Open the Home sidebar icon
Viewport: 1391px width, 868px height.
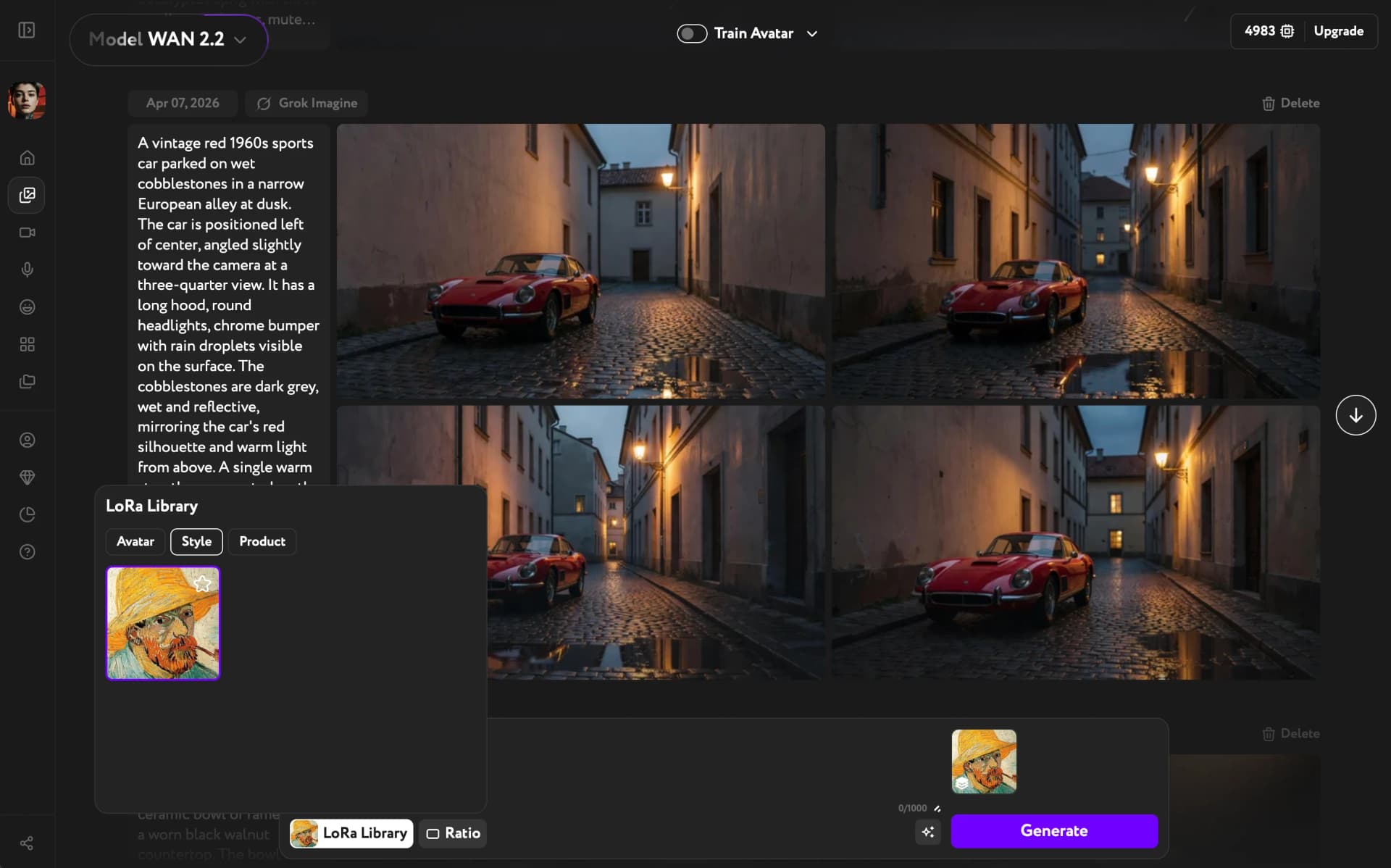27,157
